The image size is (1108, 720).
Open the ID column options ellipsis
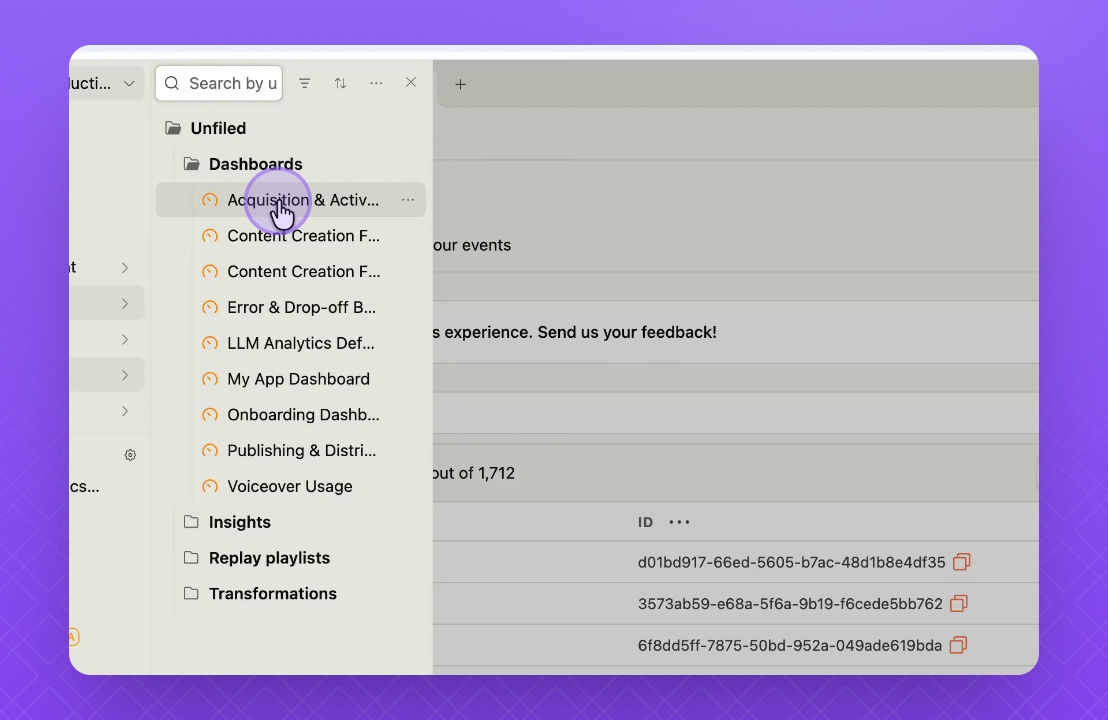[x=679, y=522]
